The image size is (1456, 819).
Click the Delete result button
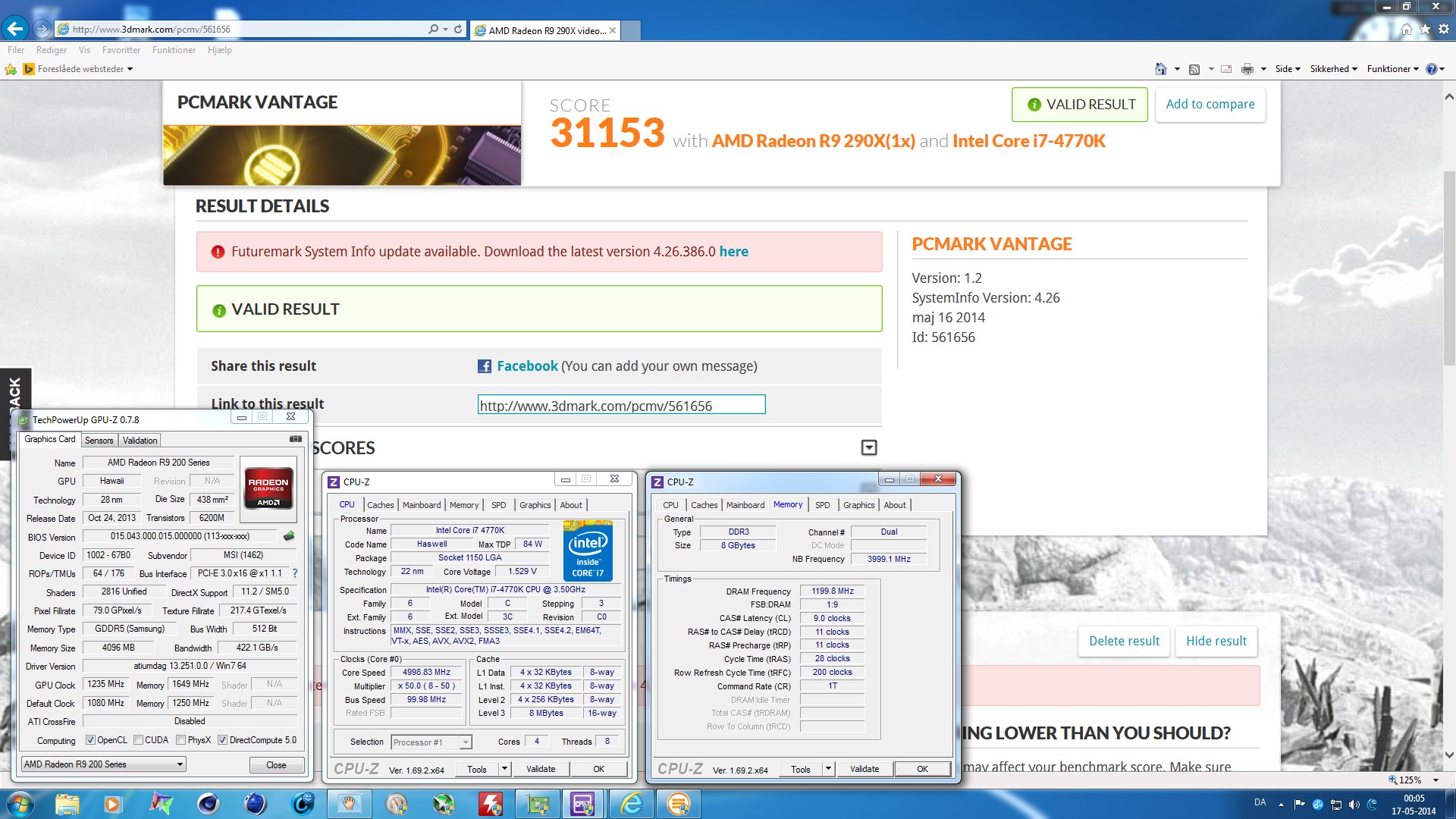pyautogui.click(x=1125, y=642)
